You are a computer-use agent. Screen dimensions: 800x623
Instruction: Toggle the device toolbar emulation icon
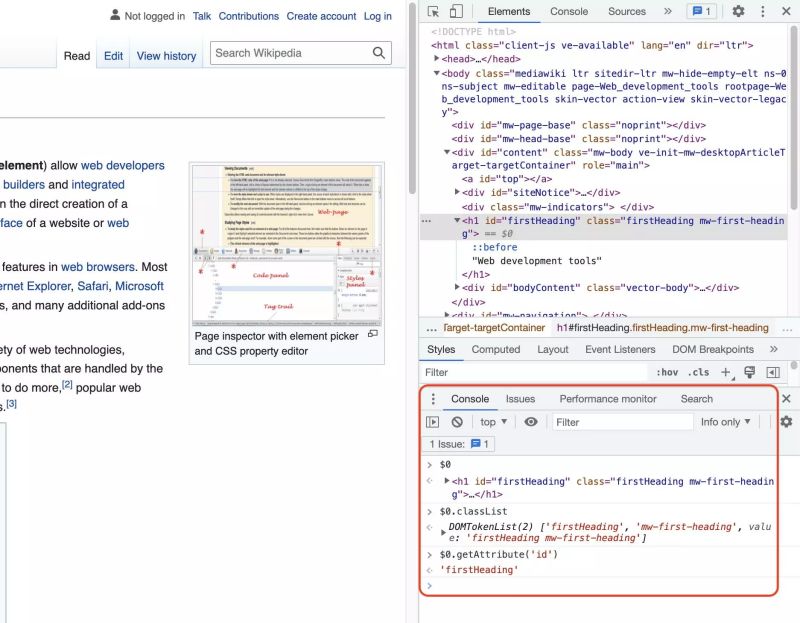pos(456,11)
